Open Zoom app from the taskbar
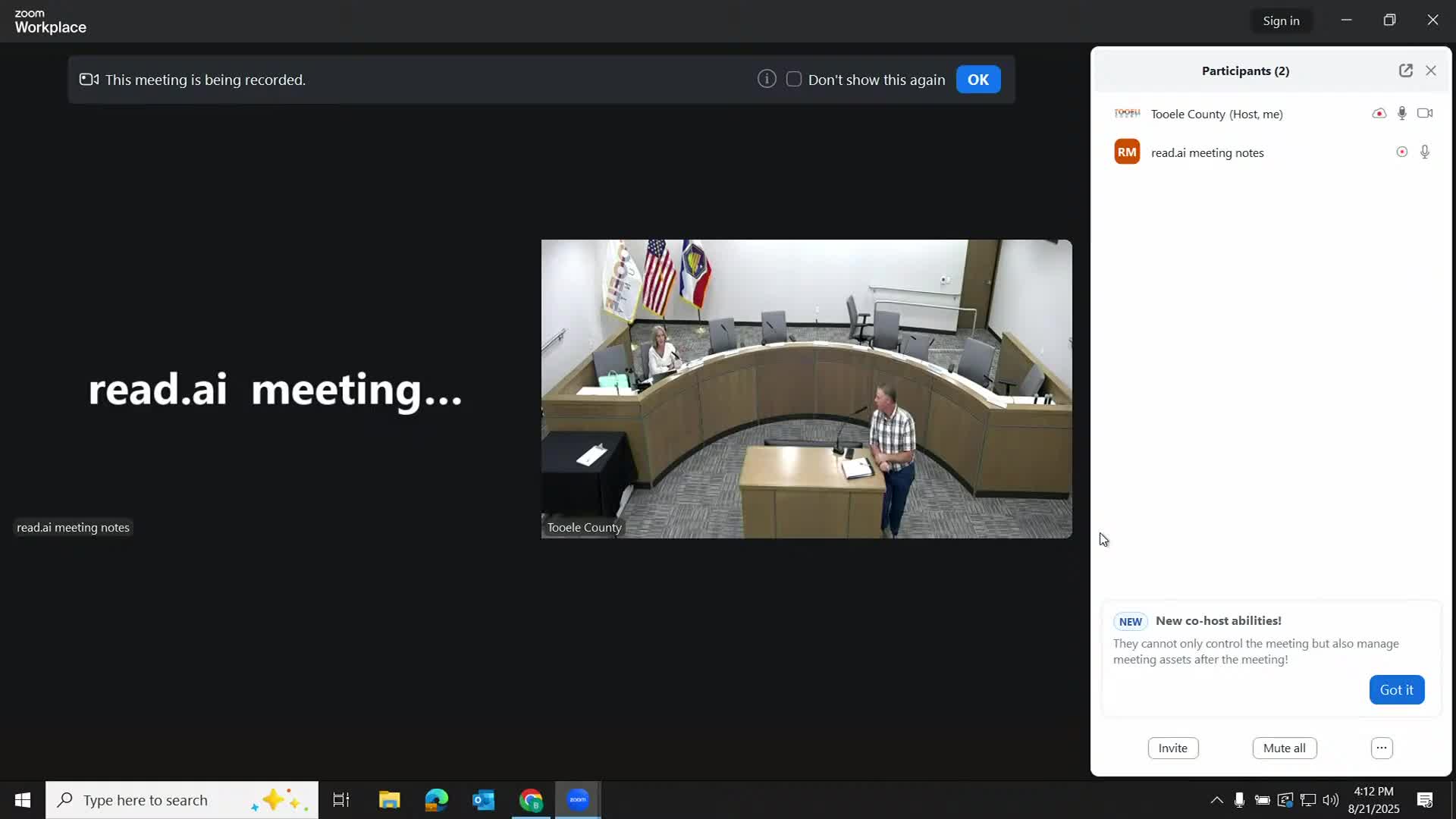This screenshot has height=819, width=1456. click(x=578, y=800)
